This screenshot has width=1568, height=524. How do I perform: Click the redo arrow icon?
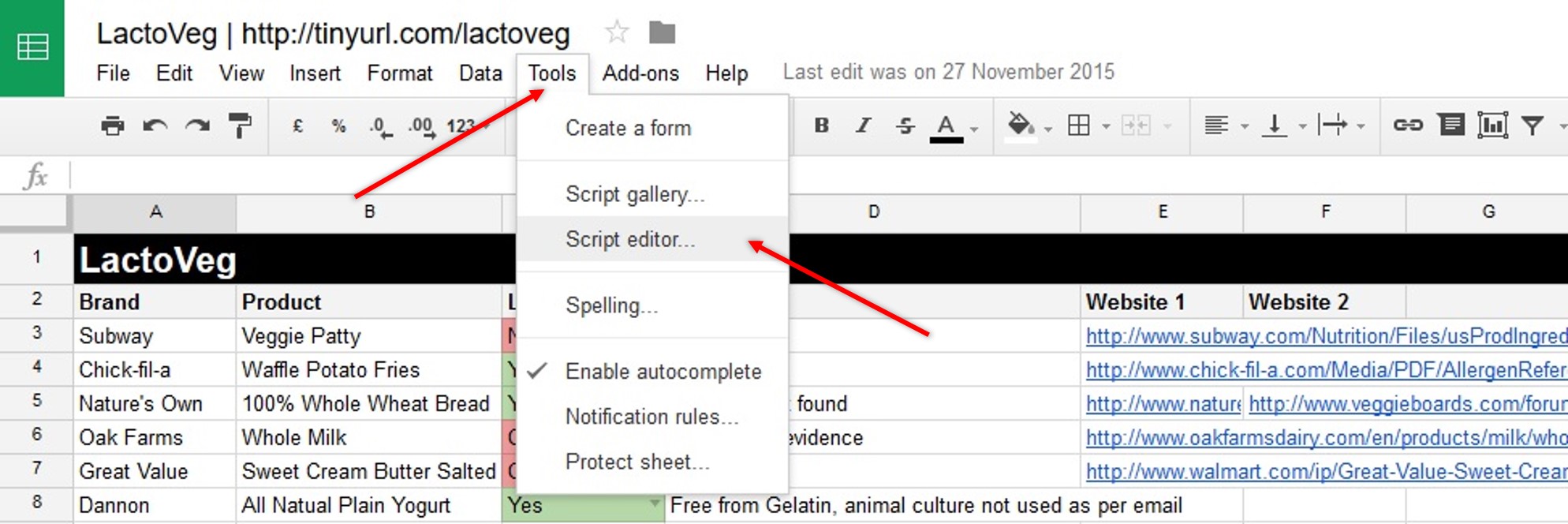click(x=197, y=125)
